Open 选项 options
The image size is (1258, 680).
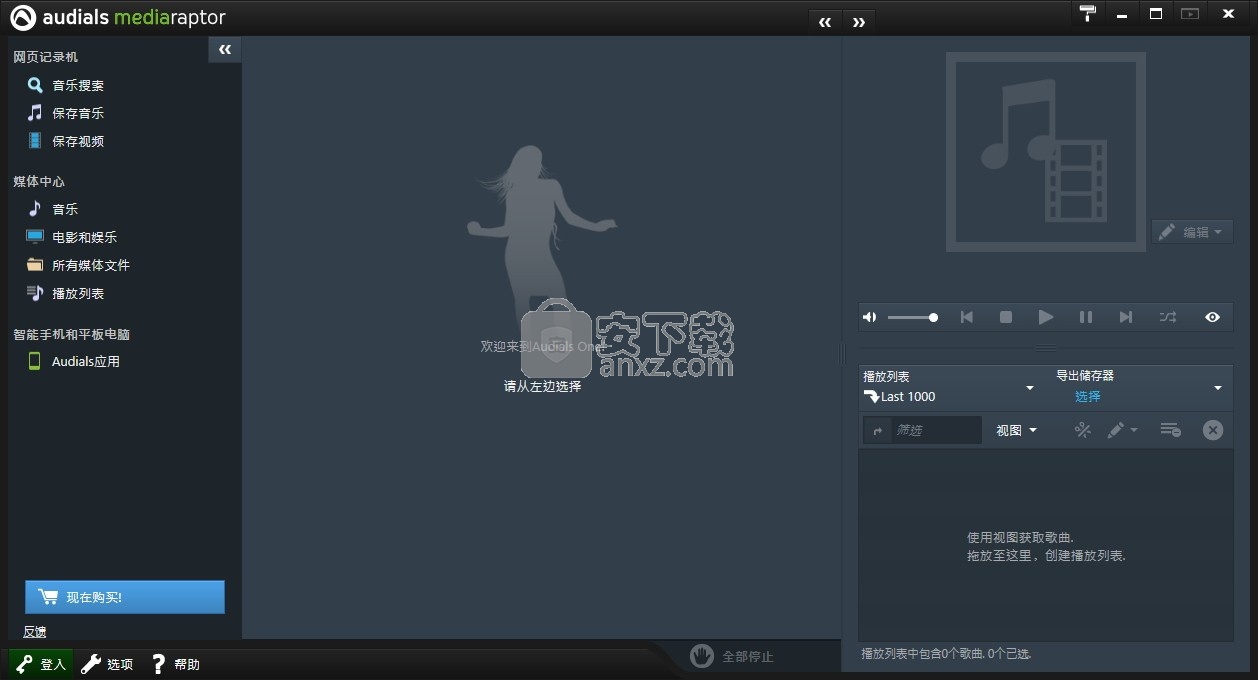pyautogui.click(x=107, y=664)
